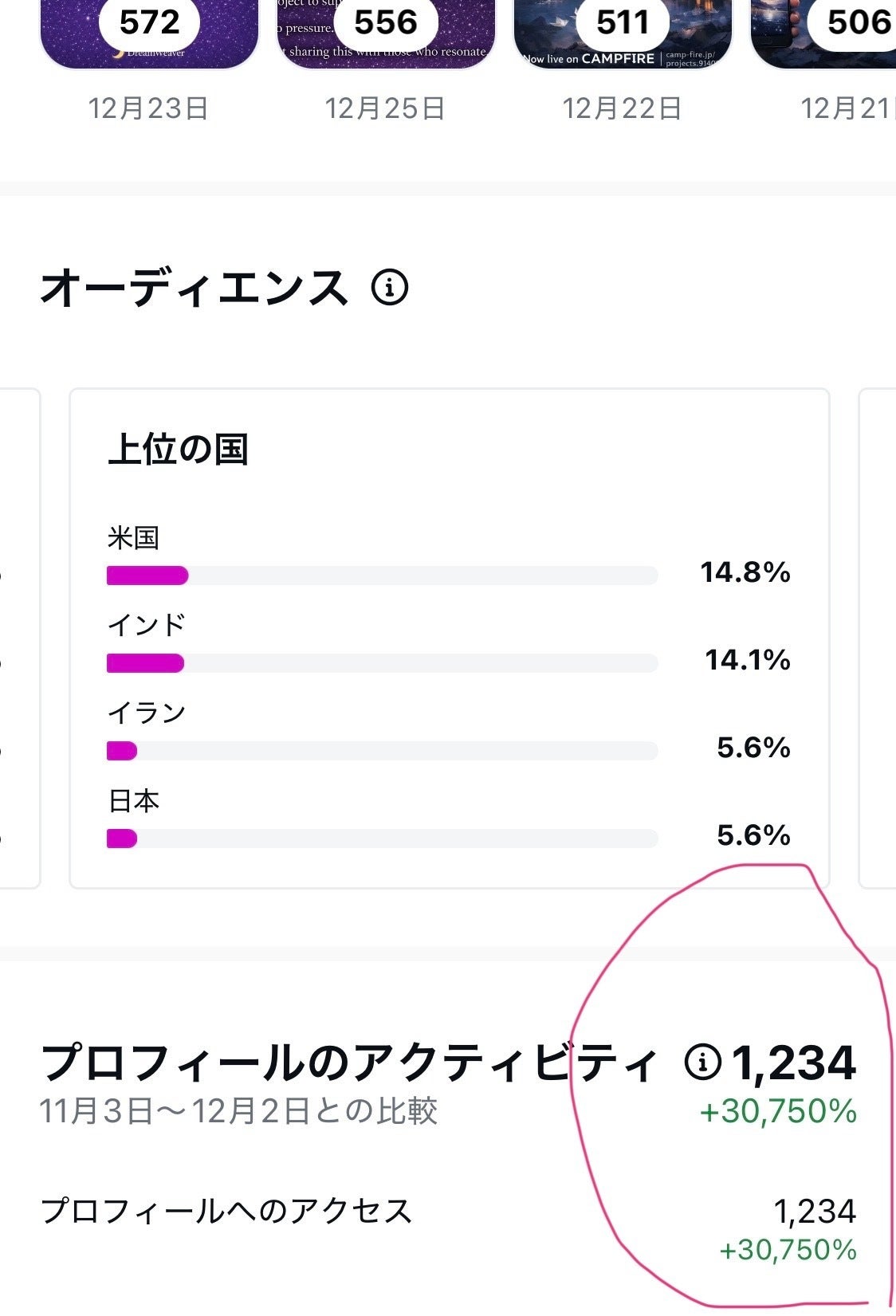Open the post thumbnail with 572 views
This screenshot has width=896, height=1316.
[x=149, y=33]
